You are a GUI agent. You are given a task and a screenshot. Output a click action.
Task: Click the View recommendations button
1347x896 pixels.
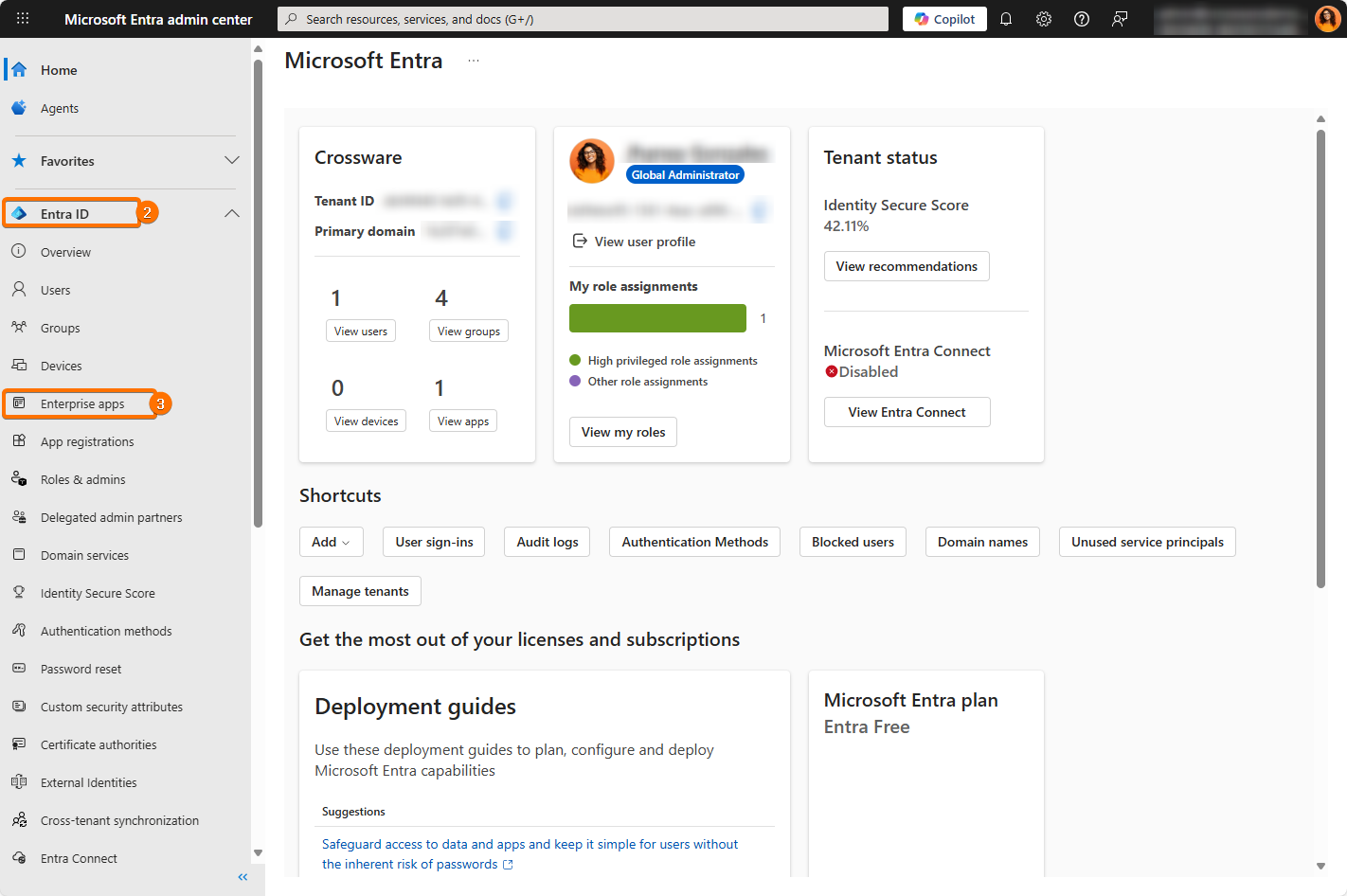tap(906, 266)
